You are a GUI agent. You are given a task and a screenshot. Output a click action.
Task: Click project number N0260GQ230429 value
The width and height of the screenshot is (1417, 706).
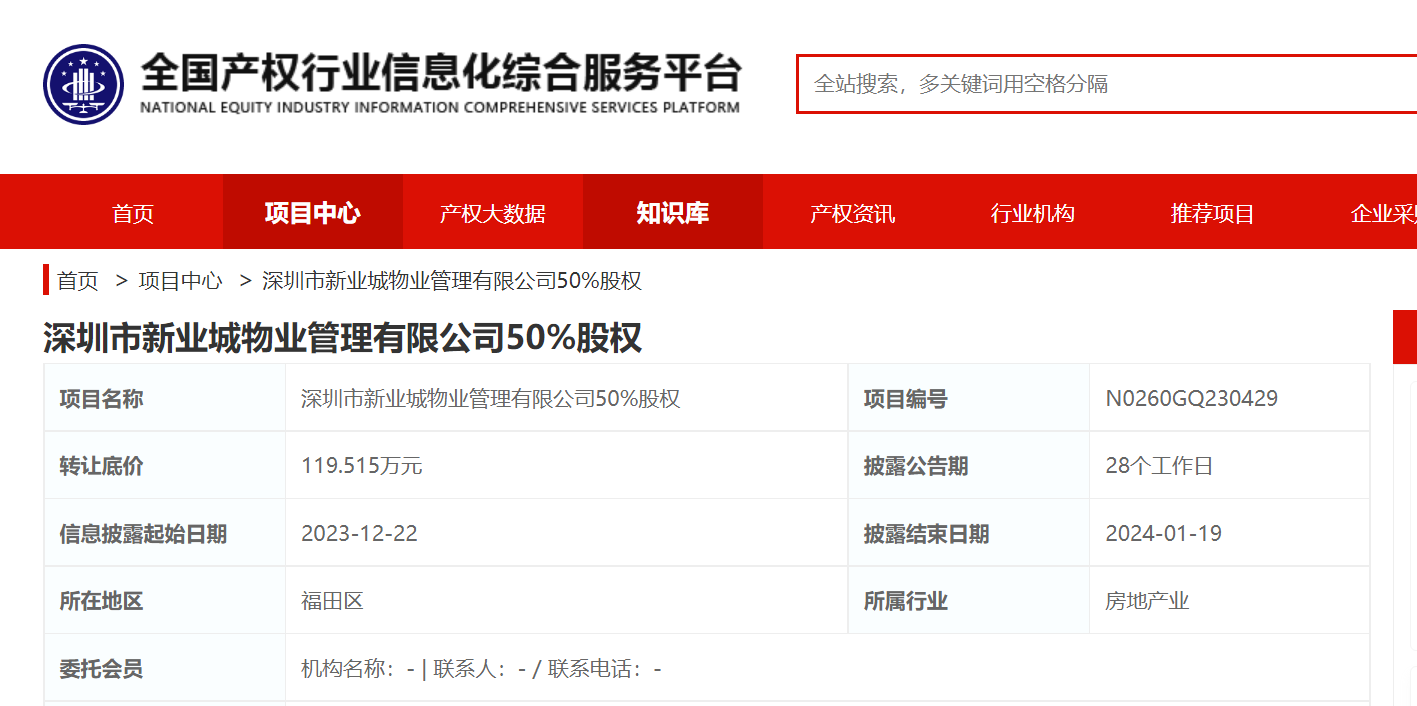[1191, 399]
